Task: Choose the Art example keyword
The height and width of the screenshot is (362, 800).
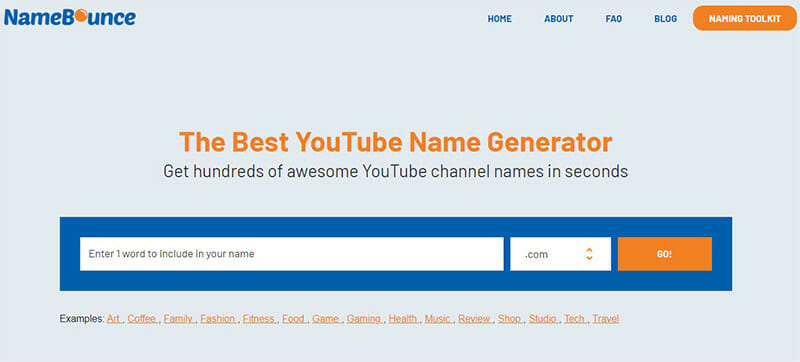Action: [x=114, y=319]
